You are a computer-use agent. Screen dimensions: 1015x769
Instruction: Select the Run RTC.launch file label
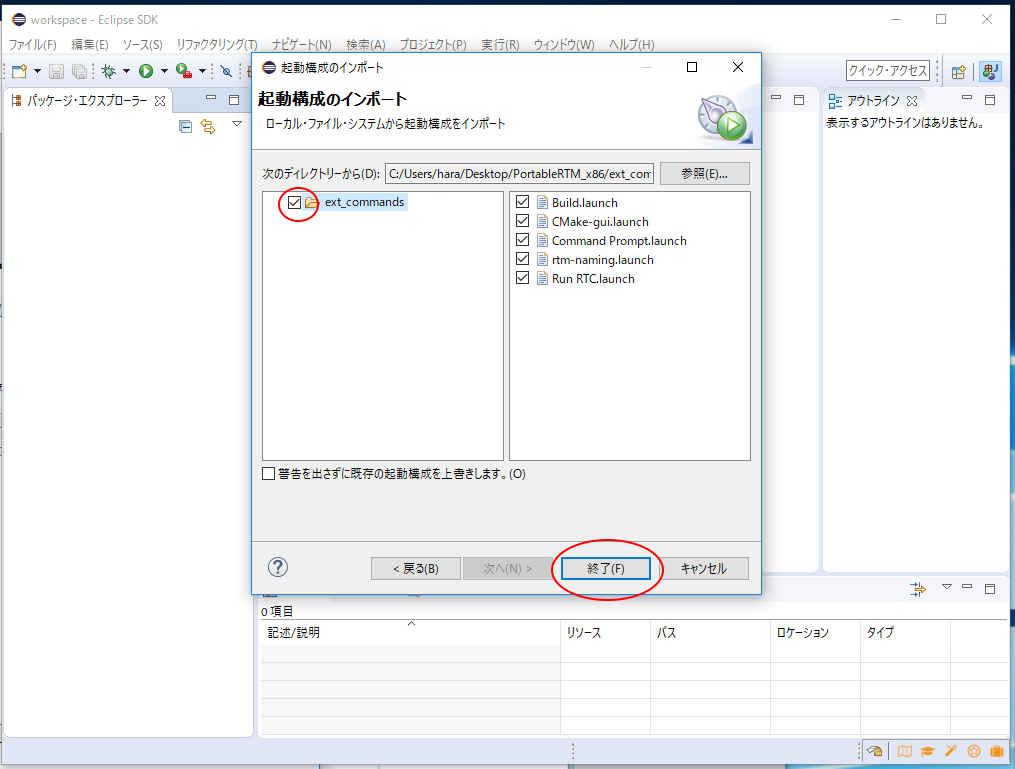593,278
